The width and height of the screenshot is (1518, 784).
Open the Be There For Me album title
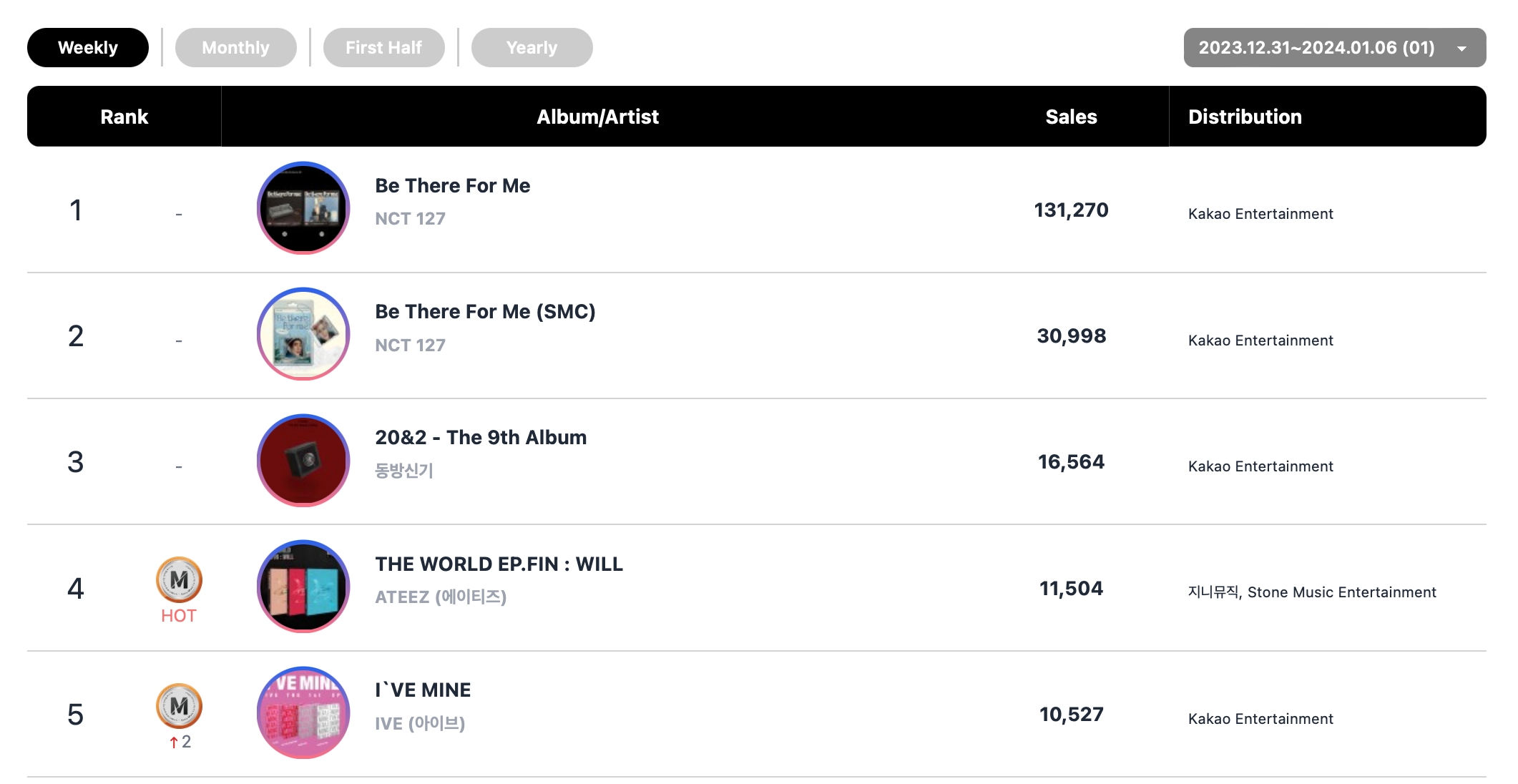(452, 186)
